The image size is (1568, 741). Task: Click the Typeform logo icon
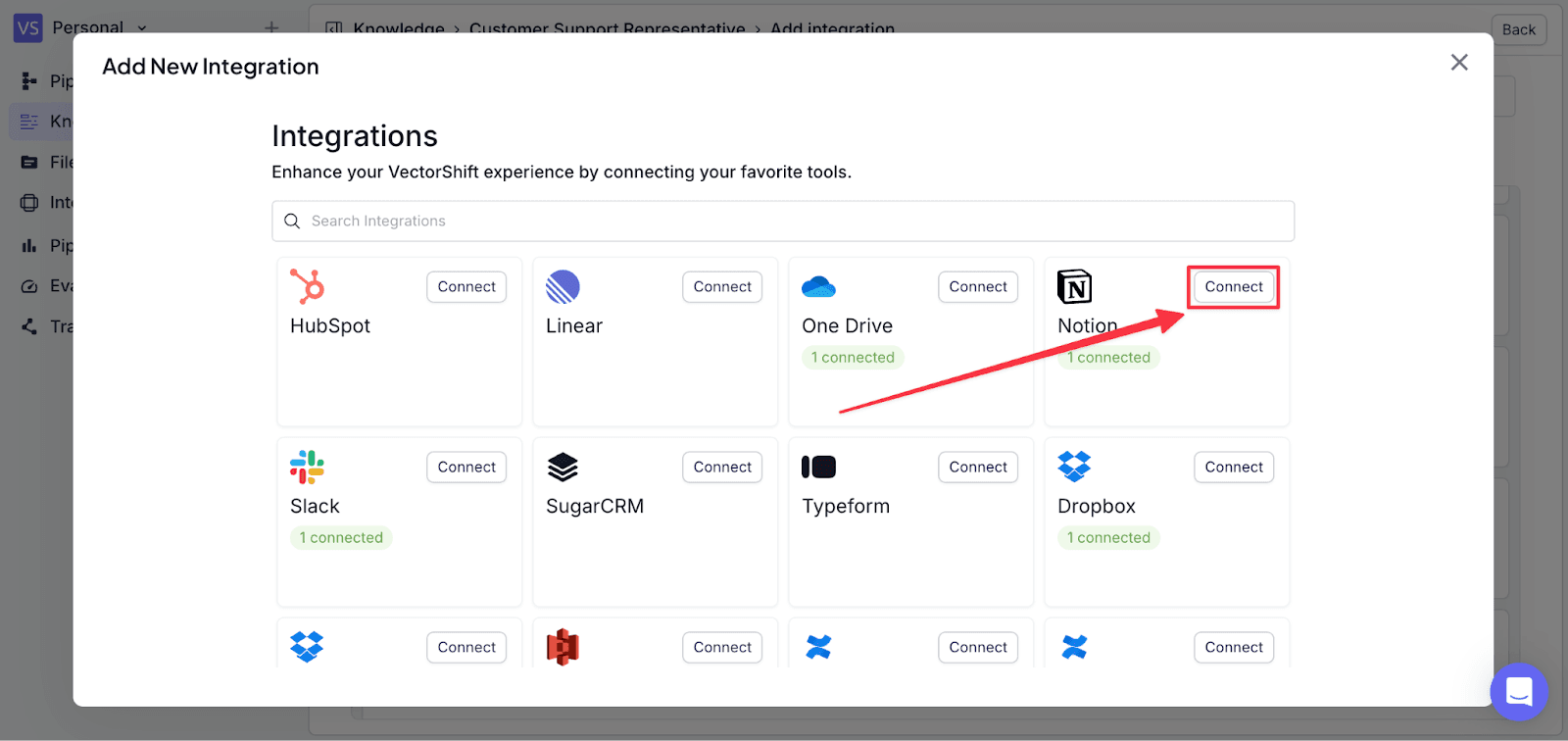[x=818, y=467]
